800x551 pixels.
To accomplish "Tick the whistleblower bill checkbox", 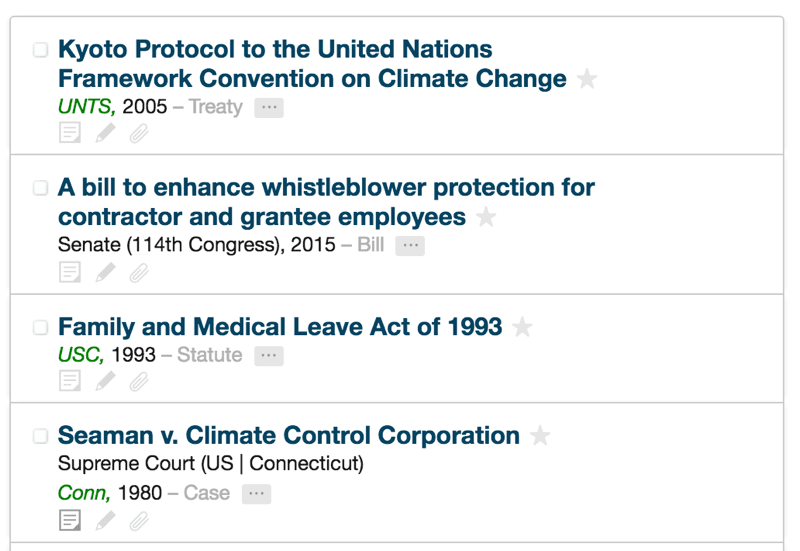I will coord(40,188).
